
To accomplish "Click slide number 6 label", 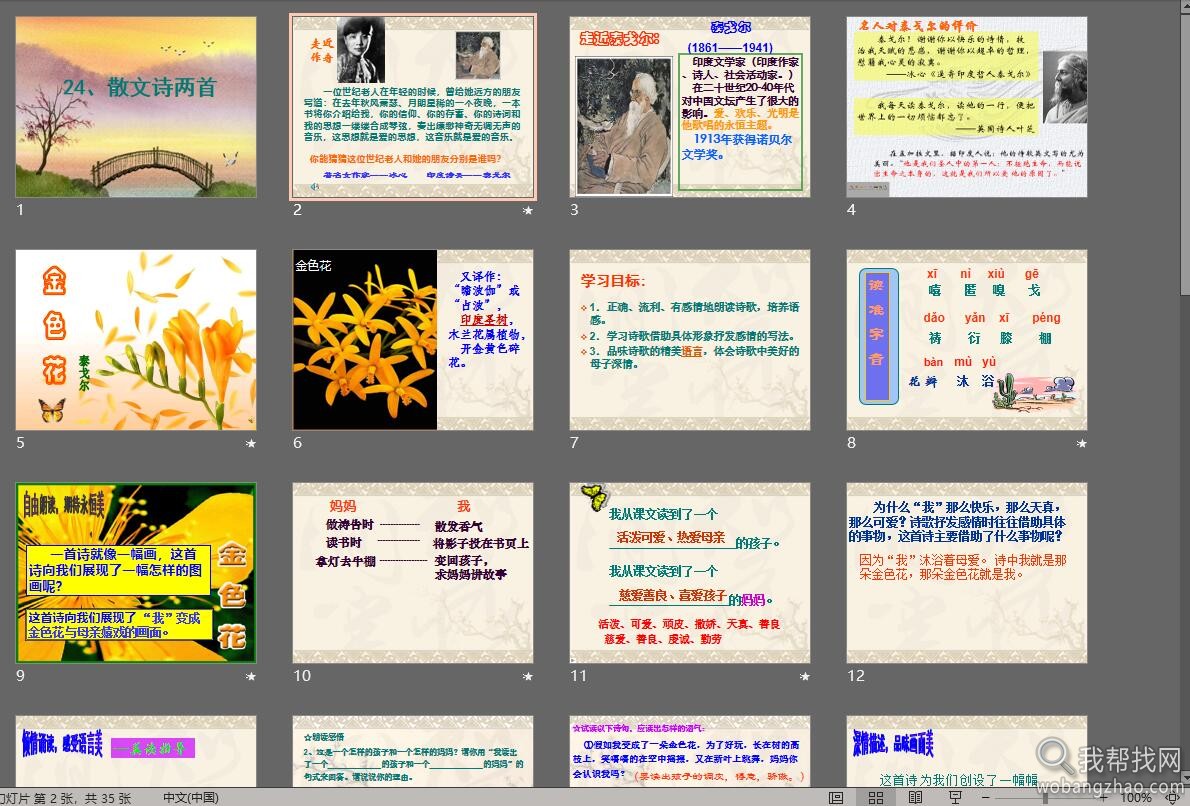I will (298, 442).
